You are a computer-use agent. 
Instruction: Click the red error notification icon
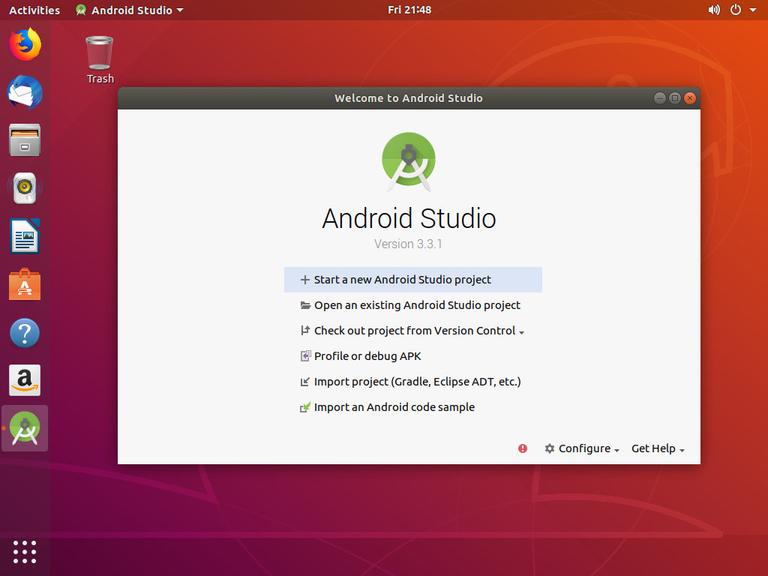coord(523,449)
